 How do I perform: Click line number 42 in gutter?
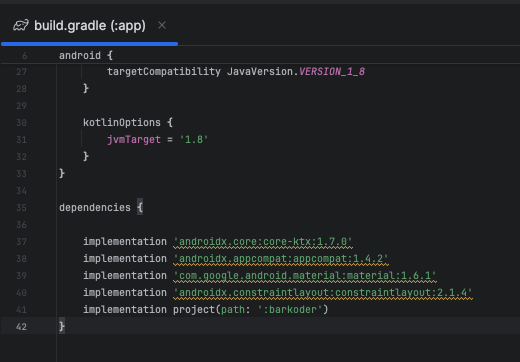tap(21, 327)
